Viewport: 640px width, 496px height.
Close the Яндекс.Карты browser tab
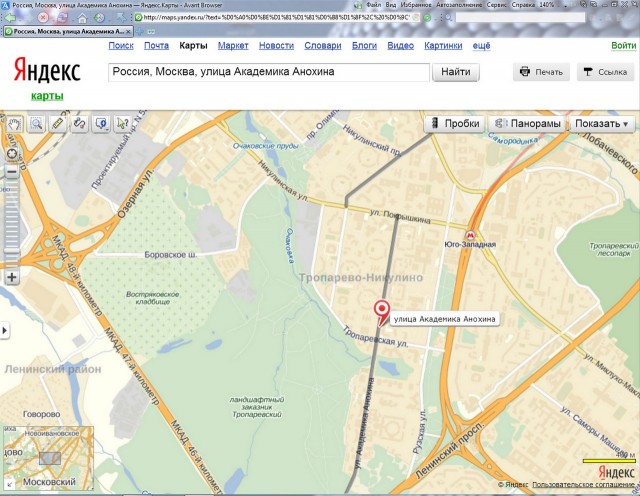tap(128, 31)
